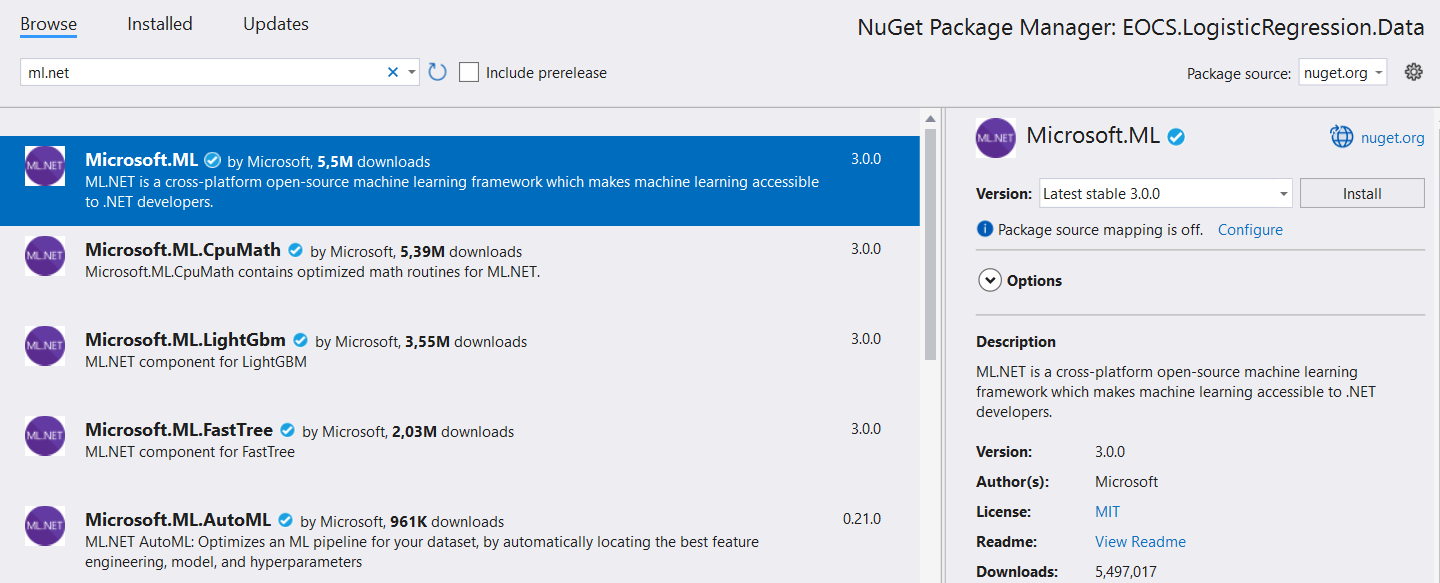The height and width of the screenshot is (583, 1440).
Task: Click ML.NET logo in details pane
Action: pos(995,138)
